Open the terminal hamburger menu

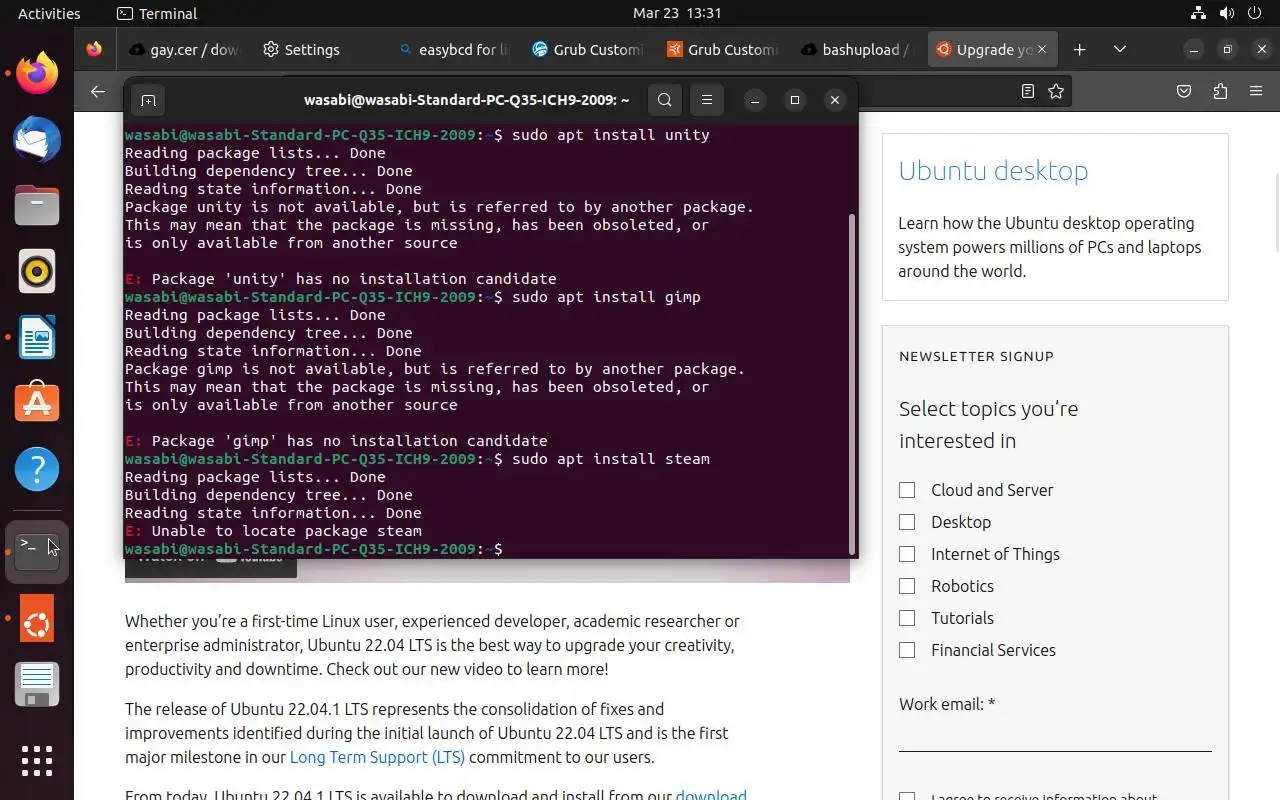(x=707, y=100)
